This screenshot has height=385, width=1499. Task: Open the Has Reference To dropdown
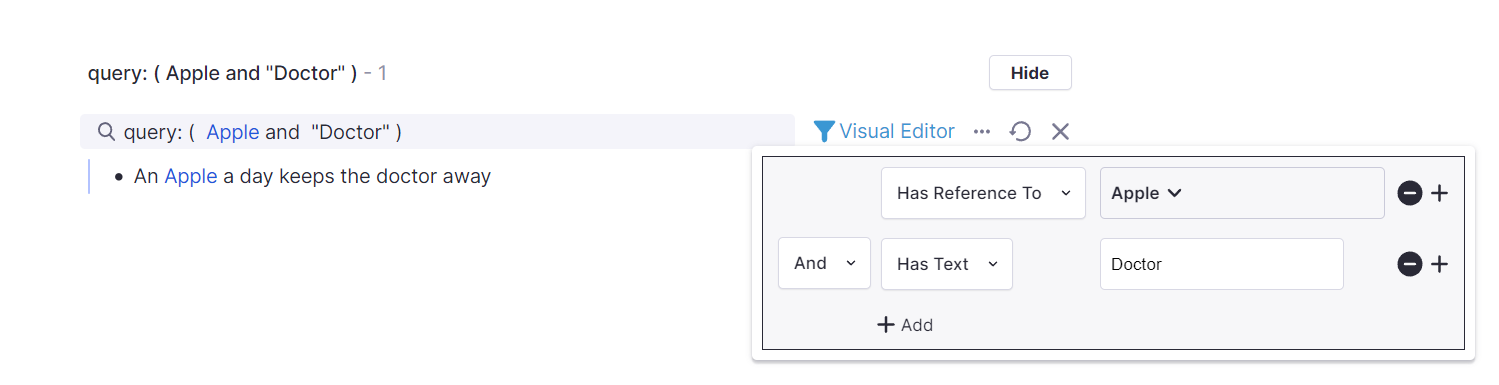983,193
